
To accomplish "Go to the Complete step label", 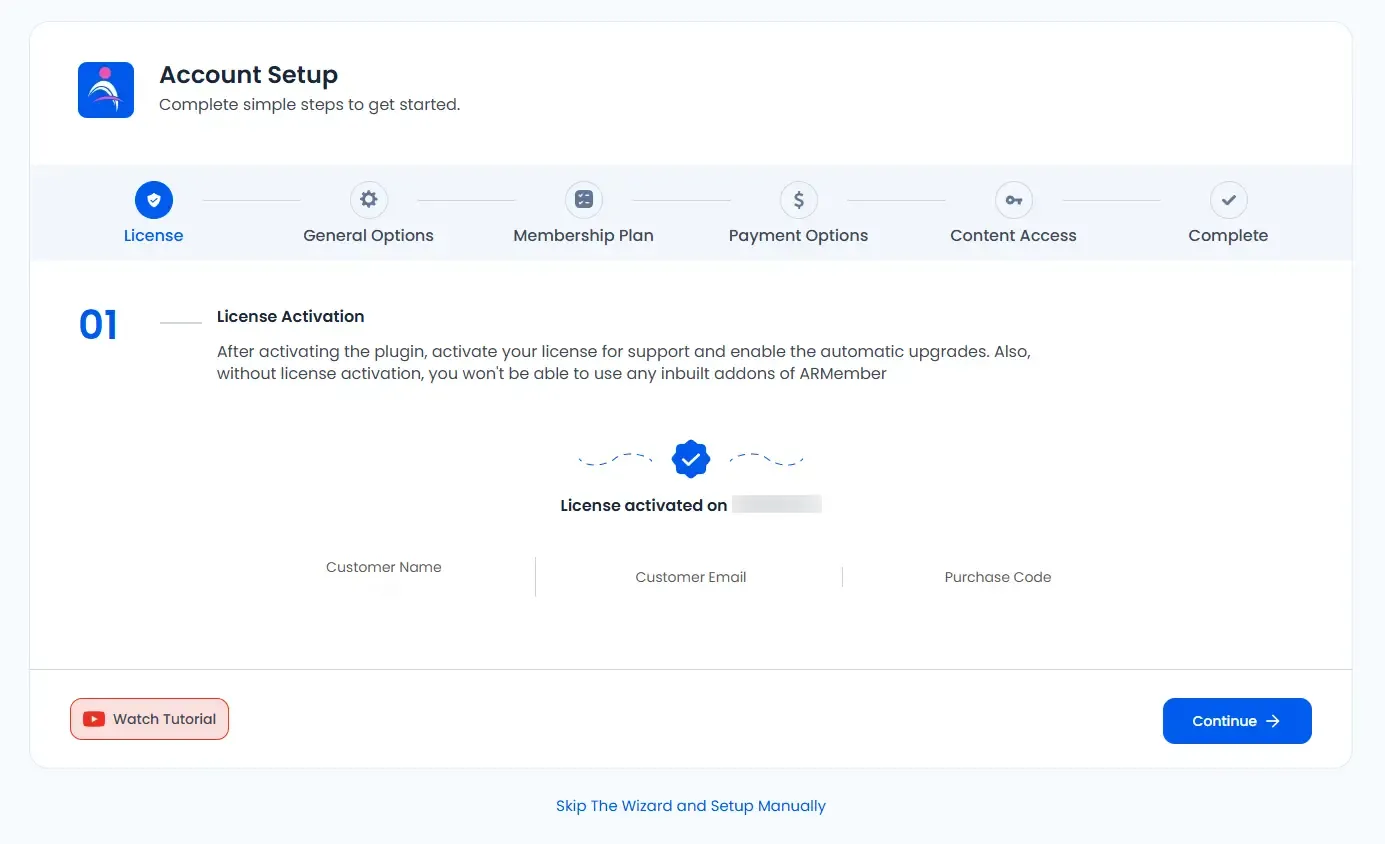I will click(x=1228, y=236).
